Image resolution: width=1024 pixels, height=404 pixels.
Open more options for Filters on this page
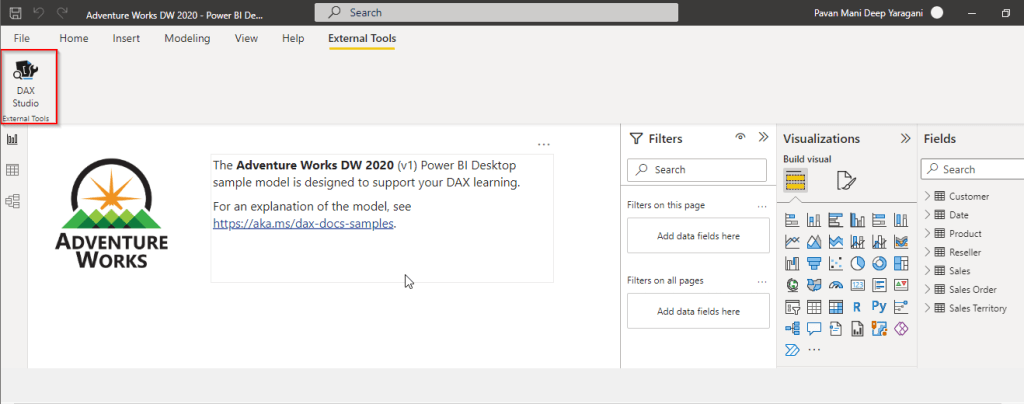pos(762,205)
